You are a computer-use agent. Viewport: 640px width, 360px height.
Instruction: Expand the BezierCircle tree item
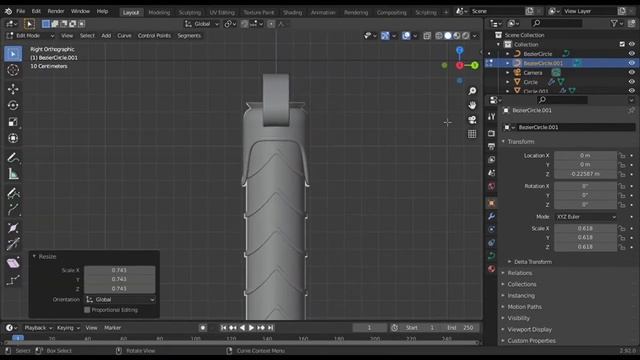[508, 54]
